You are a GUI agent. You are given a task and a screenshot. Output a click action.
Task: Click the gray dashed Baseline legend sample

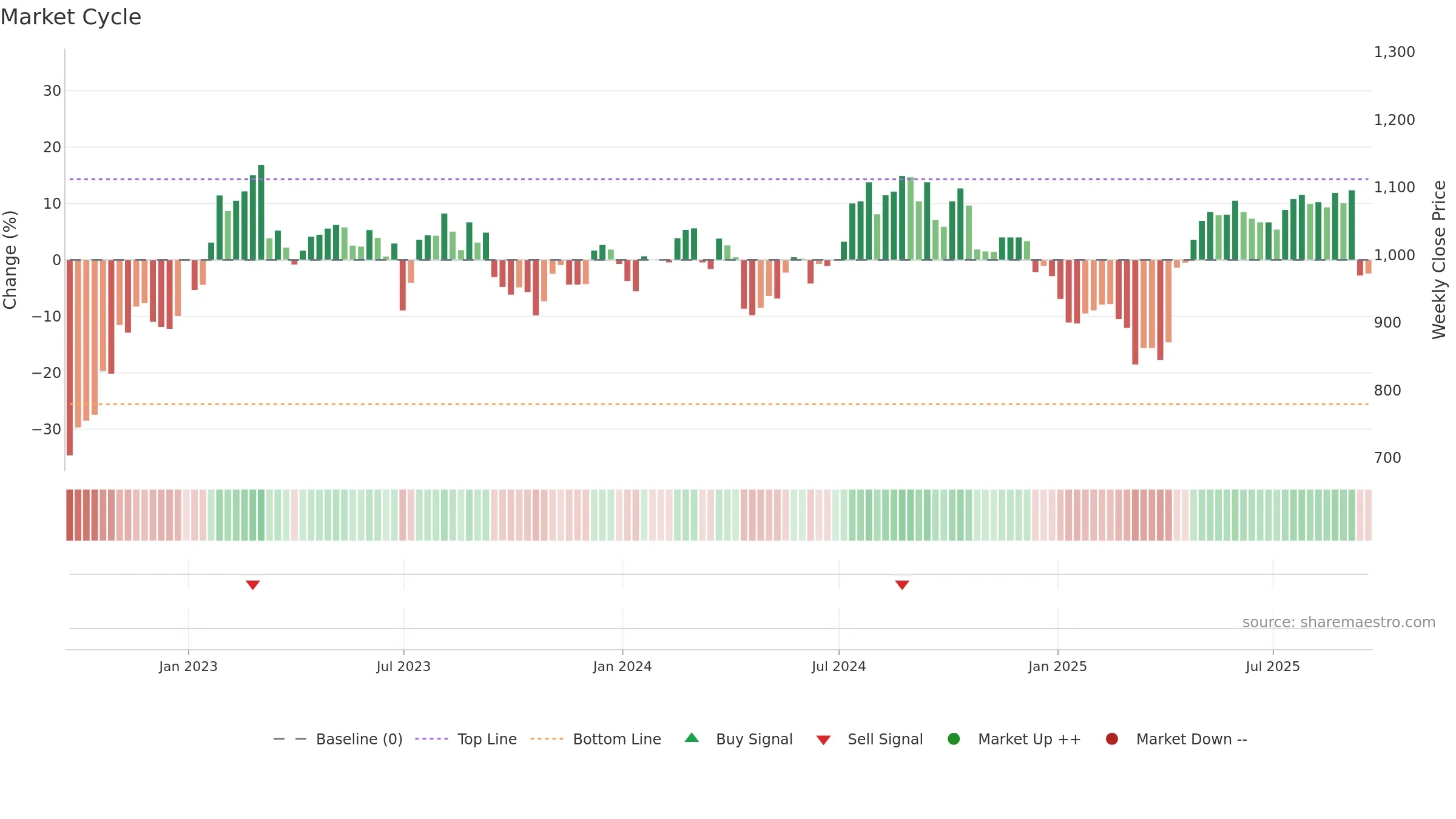[x=290, y=739]
